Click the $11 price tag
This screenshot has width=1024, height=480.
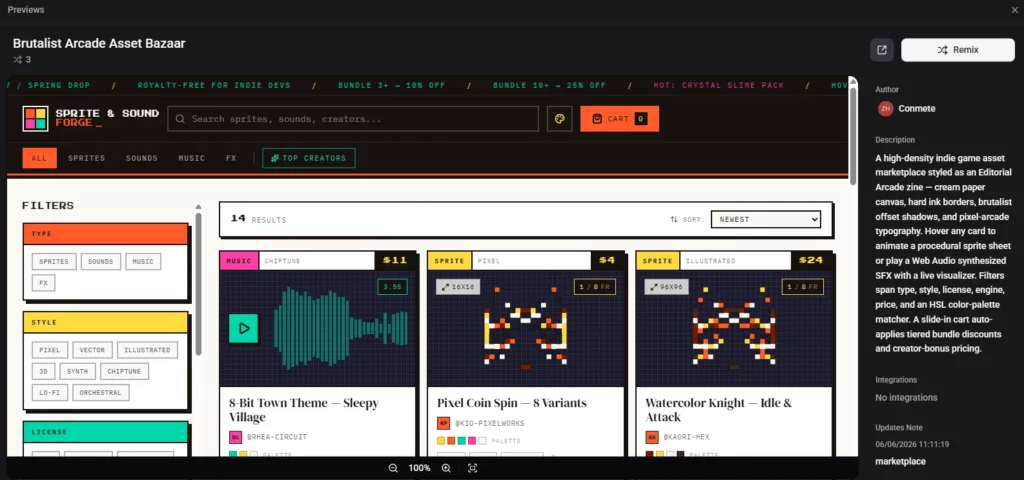point(394,261)
